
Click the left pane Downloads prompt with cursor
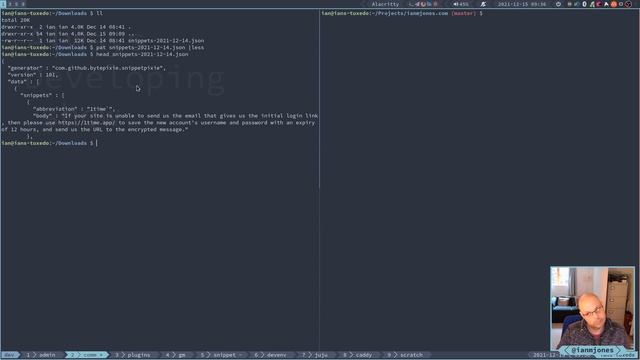tap(49, 143)
